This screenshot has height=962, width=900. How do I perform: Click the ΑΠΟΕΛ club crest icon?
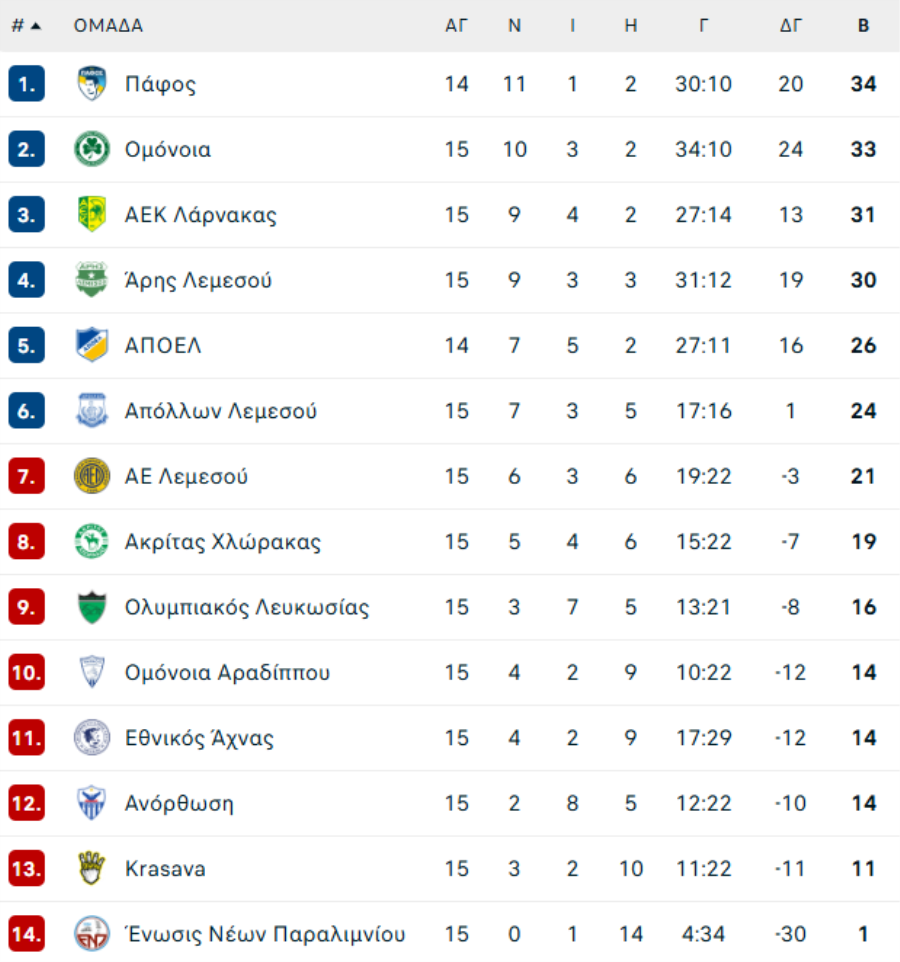click(x=92, y=346)
